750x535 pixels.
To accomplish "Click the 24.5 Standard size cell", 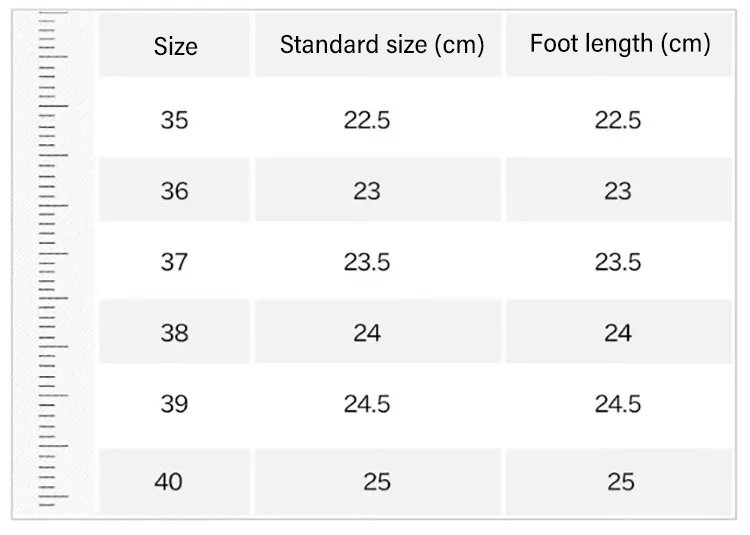I will [367, 404].
